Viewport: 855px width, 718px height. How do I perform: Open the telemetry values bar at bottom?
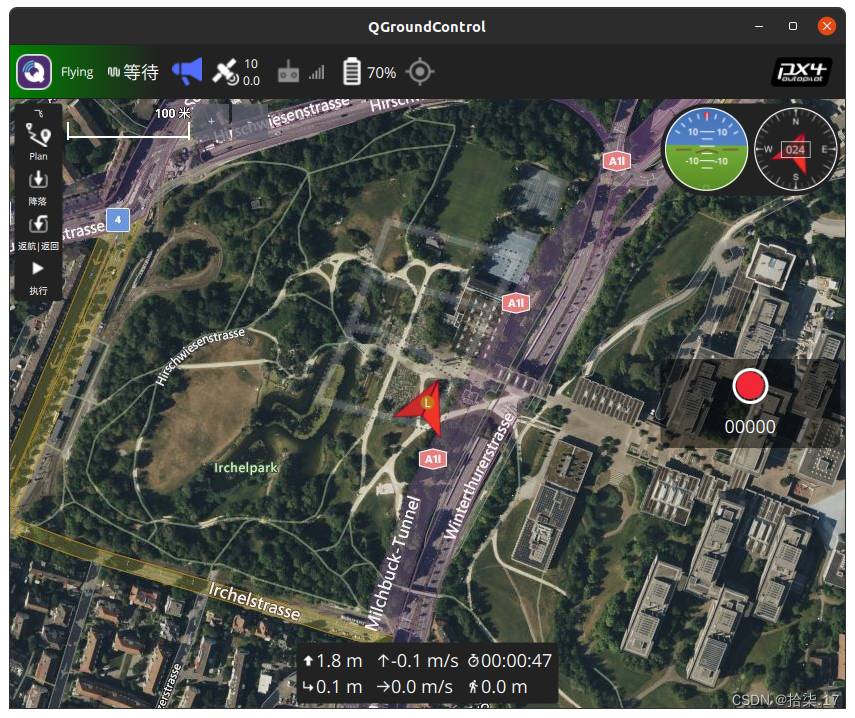coord(427,674)
